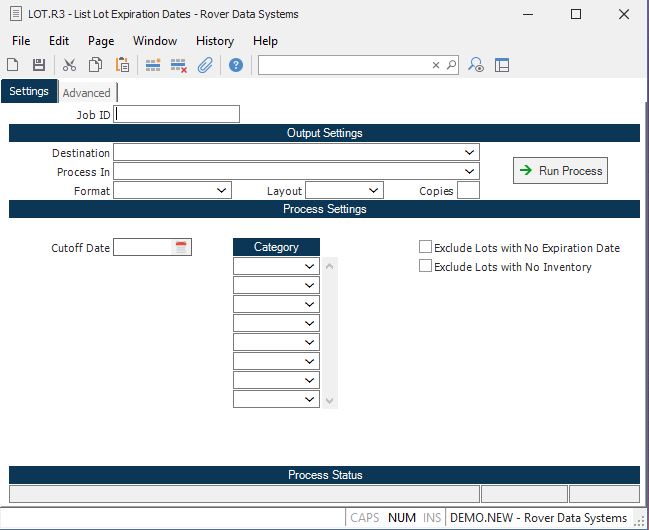The width and height of the screenshot is (649, 530).
Task: Expand the Layout dropdown
Action: pos(374,190)
